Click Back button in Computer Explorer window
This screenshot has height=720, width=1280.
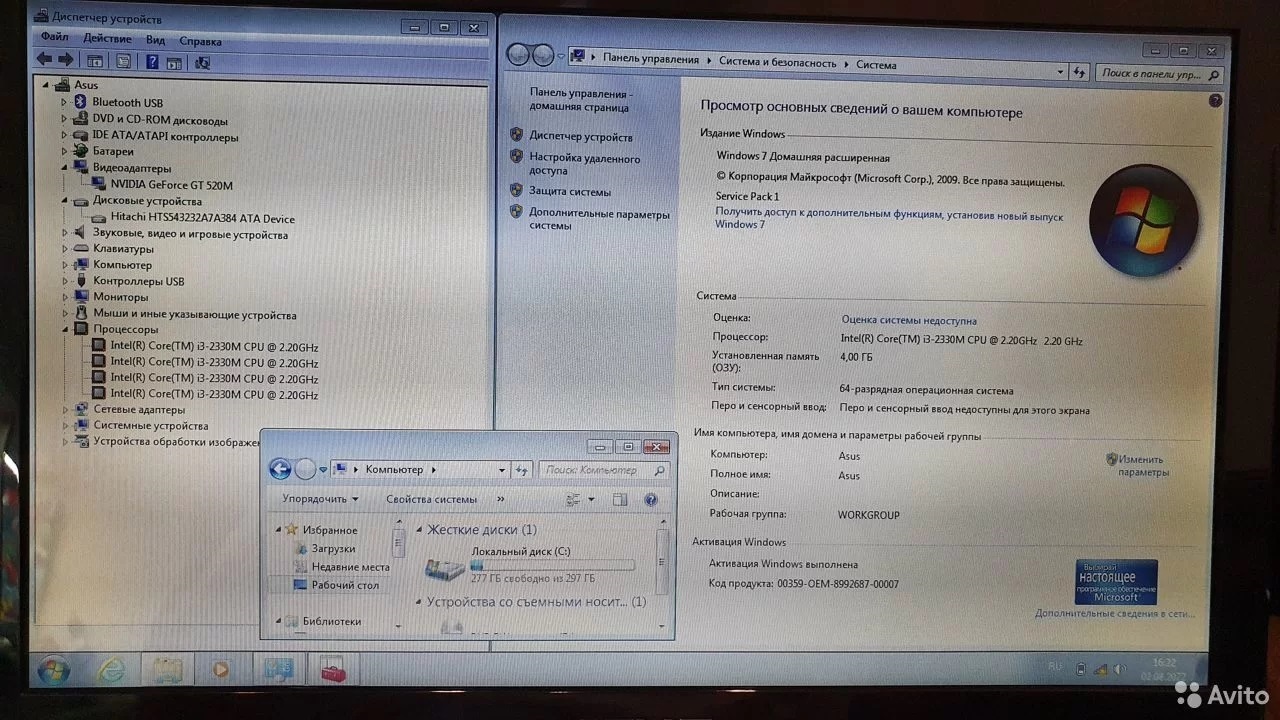[281, 469]
